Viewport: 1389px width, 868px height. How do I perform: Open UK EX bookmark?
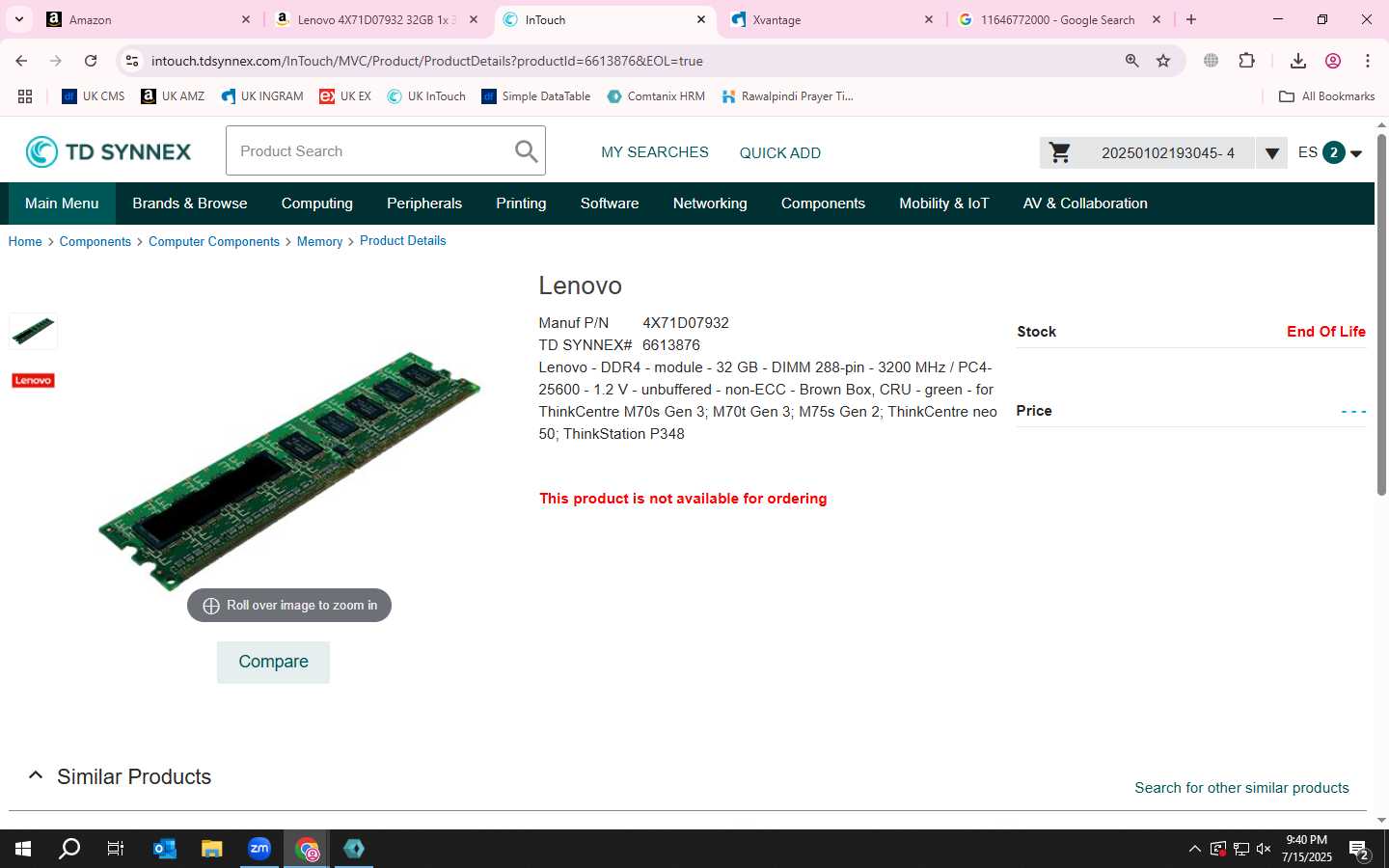(x=345, y=96)
